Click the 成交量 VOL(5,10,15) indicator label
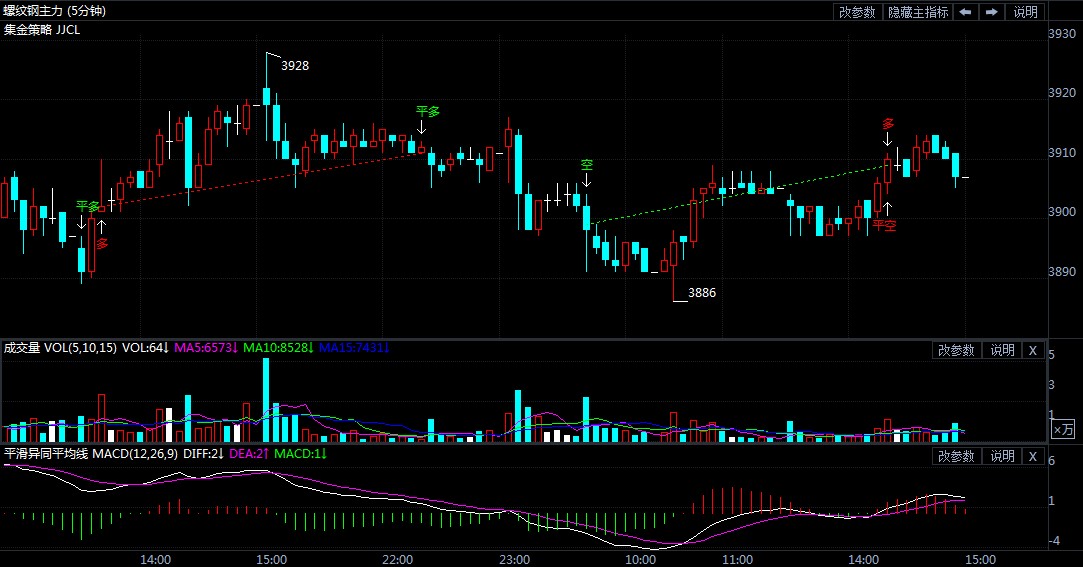1083x567 pixels. 59,348
